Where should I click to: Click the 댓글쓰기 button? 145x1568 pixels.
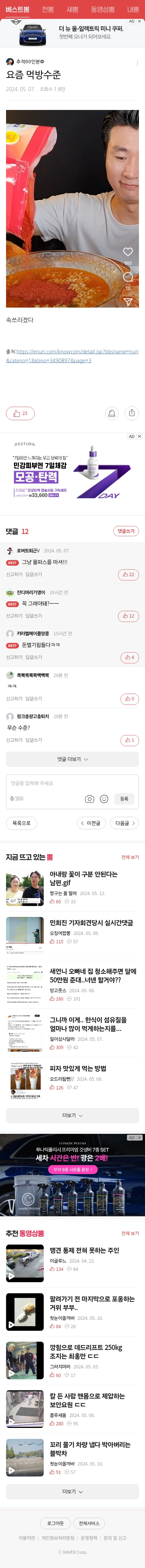coord(126,531)
